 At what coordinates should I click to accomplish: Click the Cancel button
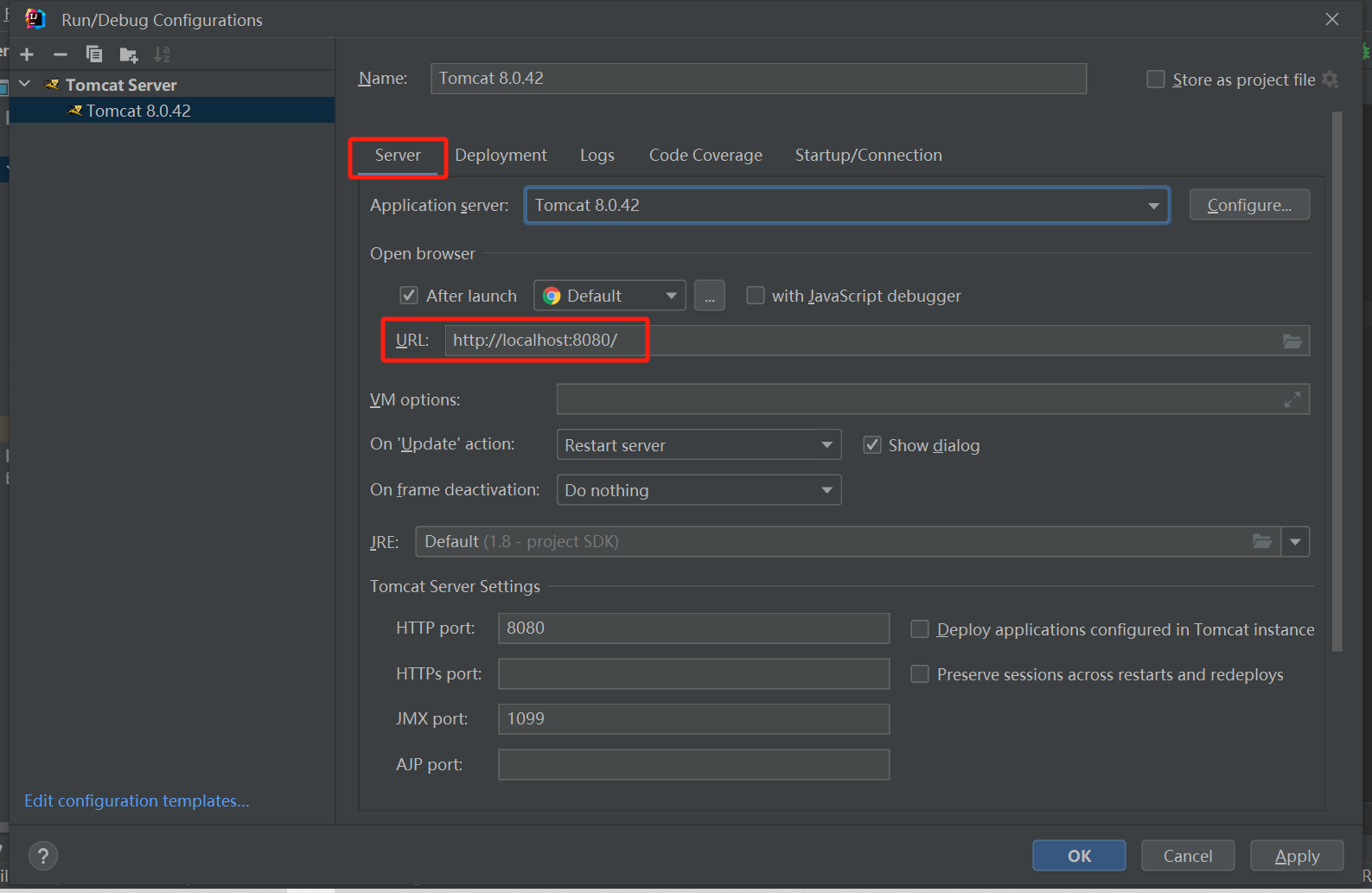[x=1188, y=856]
